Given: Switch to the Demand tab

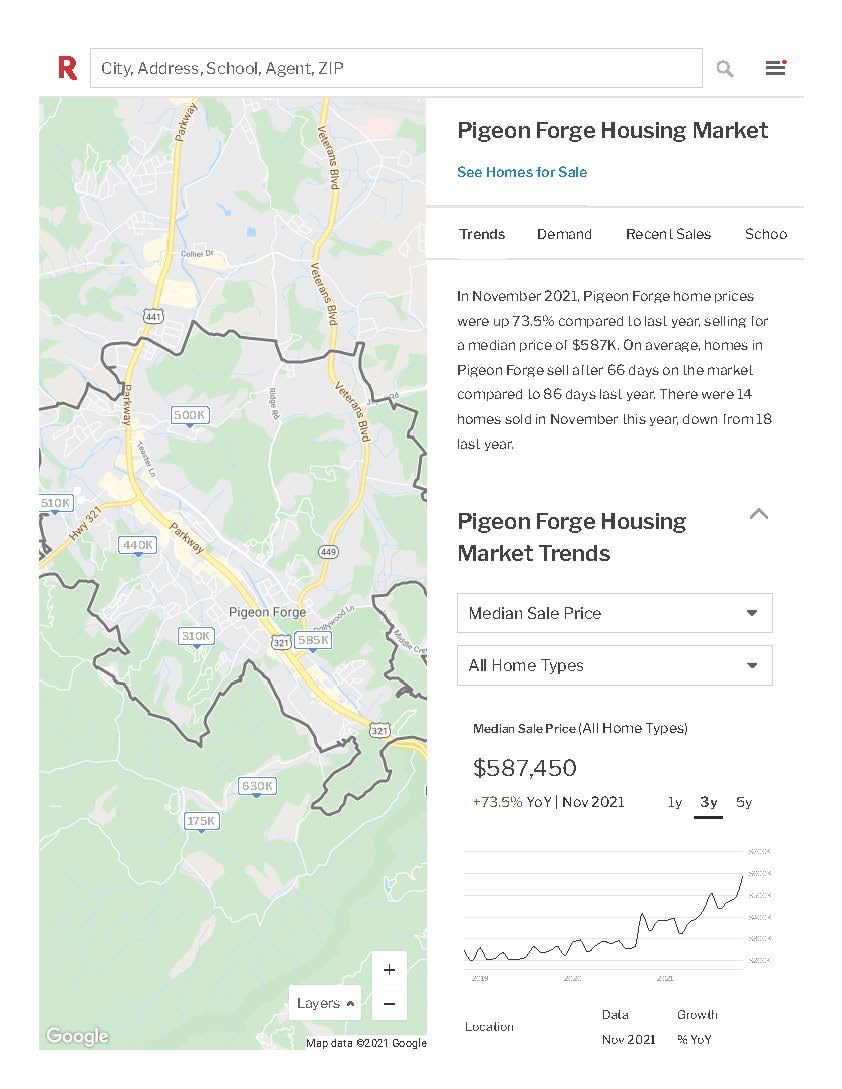Looking at the screenshot, I should [x=564, y=234].
